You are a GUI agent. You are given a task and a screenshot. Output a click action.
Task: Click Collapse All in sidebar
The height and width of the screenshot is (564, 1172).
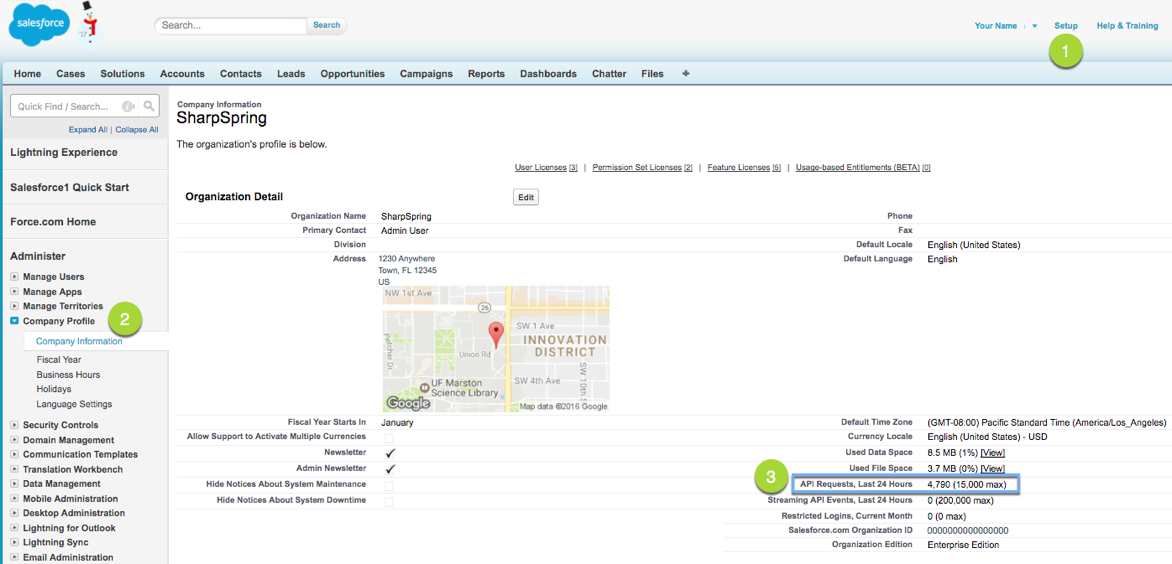pyautogui.click(x=137, y=129)
